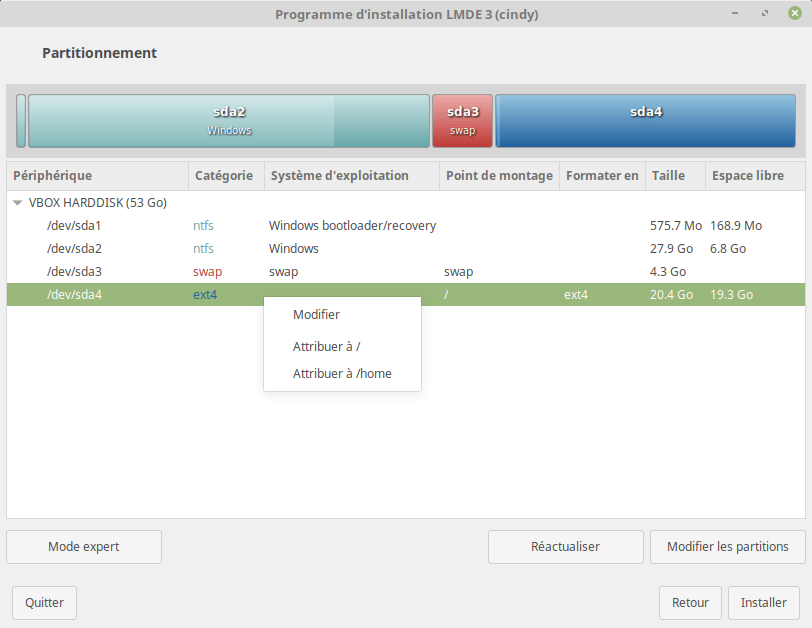The image size is (812, 628).
Task: Choose Modifier from the context menu
Action: [316, 314]
